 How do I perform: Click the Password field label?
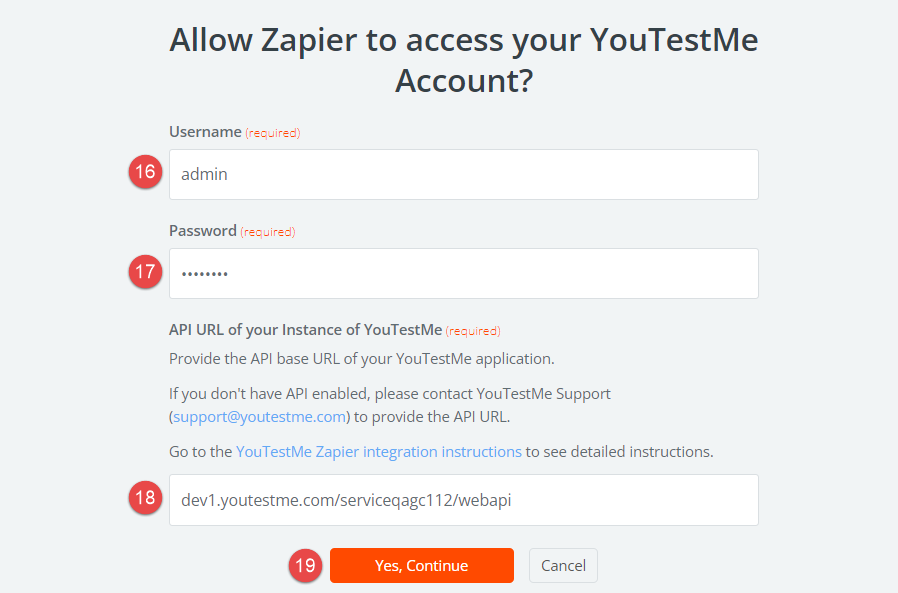click(x=202, y=231)
